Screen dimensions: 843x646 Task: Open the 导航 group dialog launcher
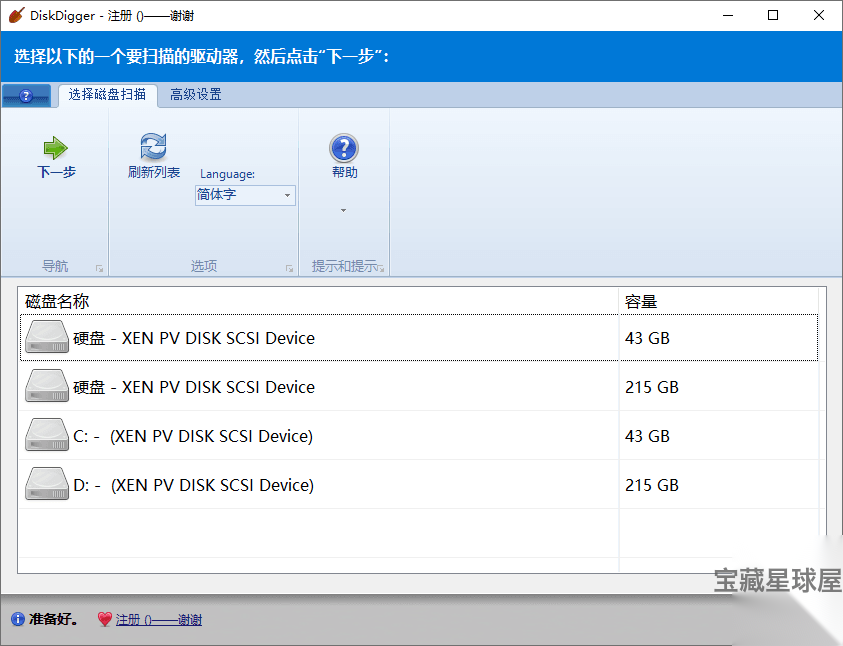pos(99,268)
